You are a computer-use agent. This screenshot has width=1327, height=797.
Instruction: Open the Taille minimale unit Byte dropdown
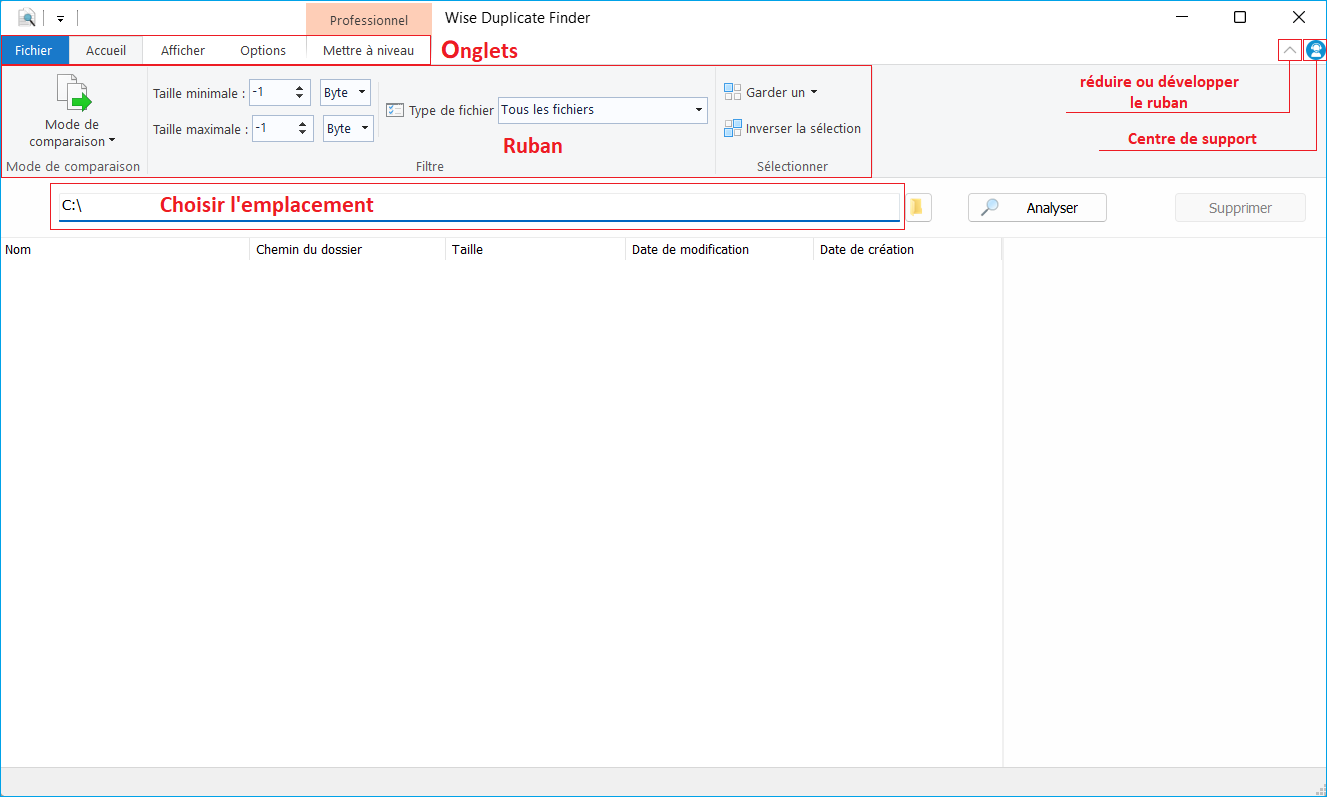tap(345, 92)
